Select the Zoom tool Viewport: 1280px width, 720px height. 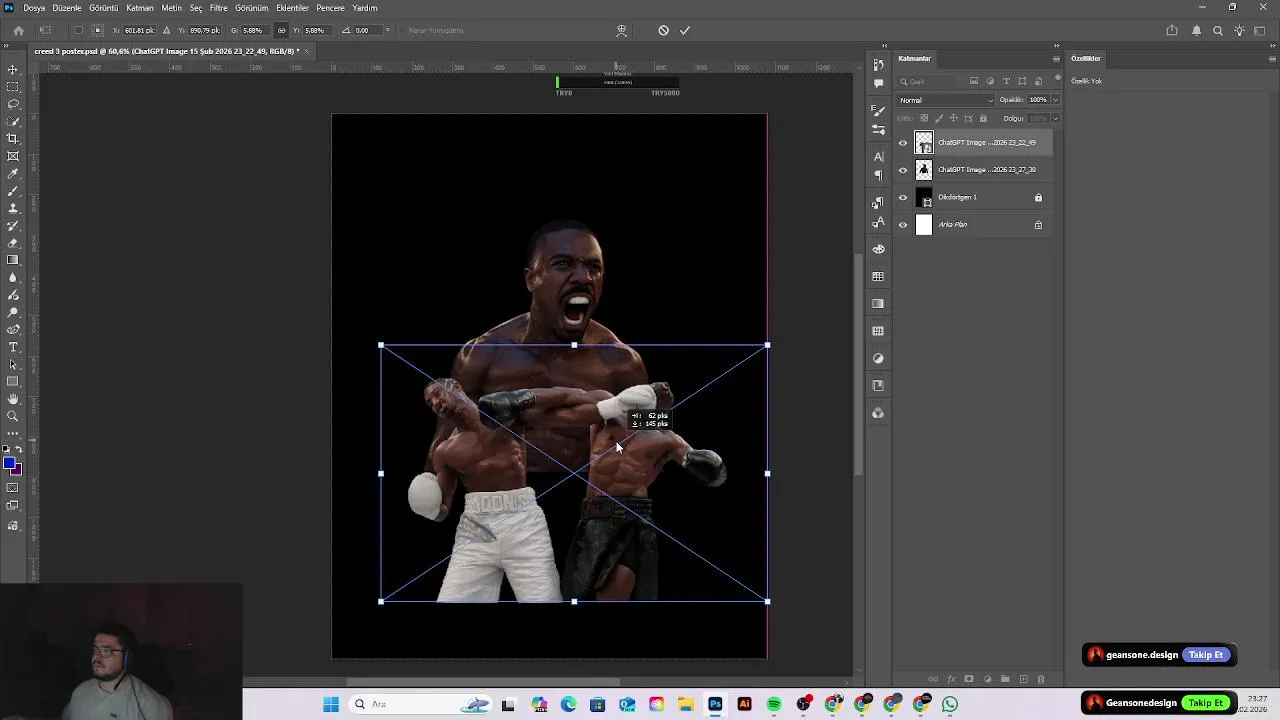[13, 416]
